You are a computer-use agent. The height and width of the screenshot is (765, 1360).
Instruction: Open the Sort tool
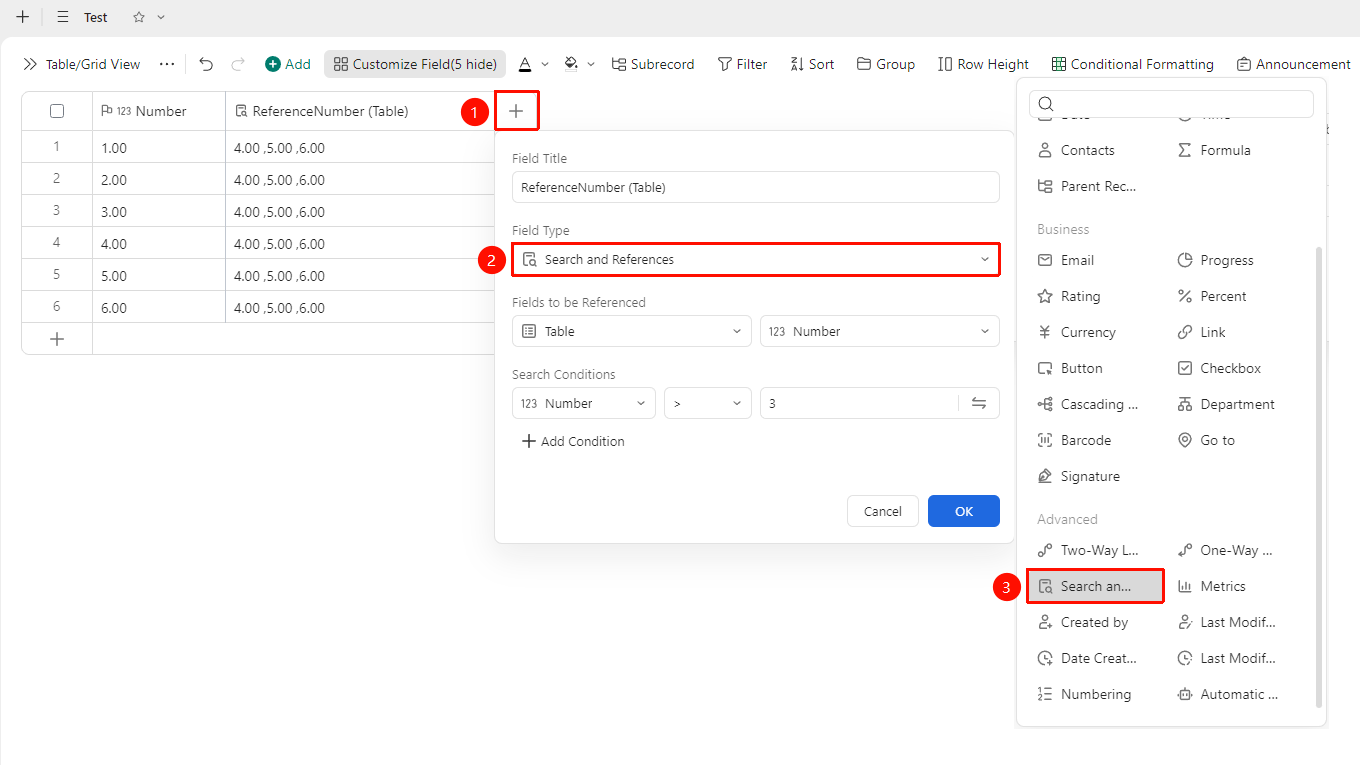812,64
